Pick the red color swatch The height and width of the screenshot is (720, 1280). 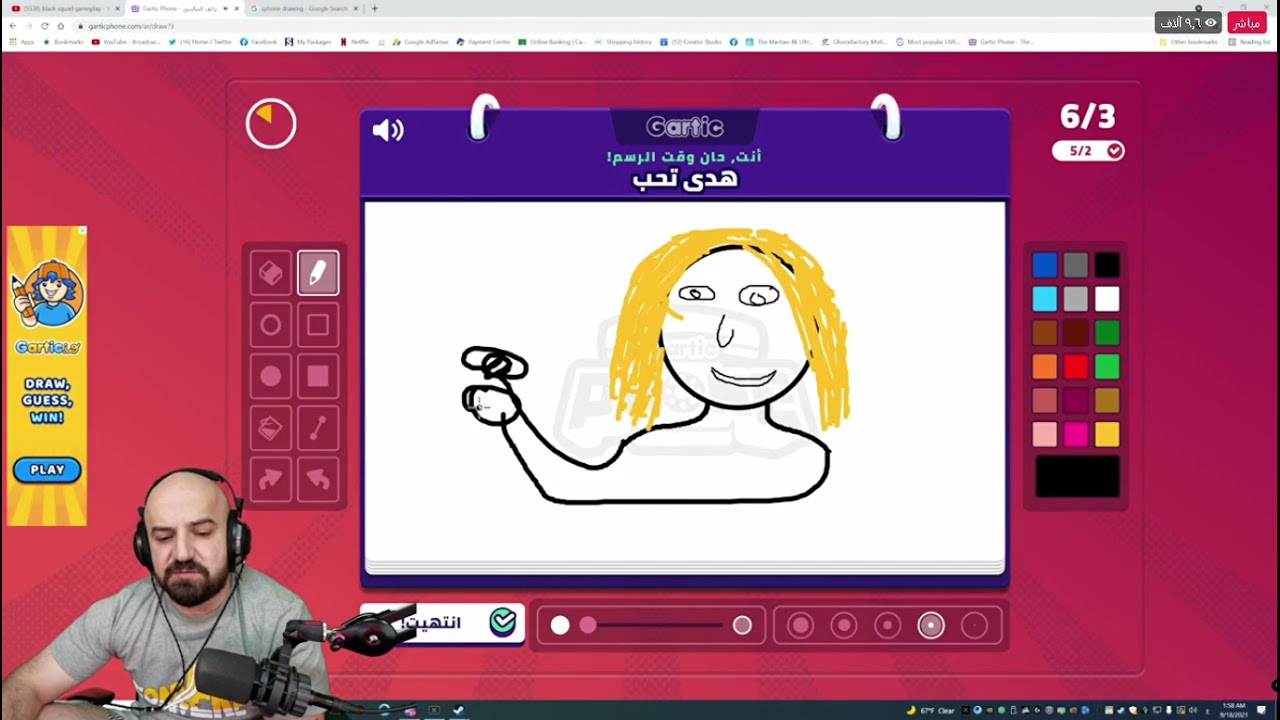coord(1076,367)
